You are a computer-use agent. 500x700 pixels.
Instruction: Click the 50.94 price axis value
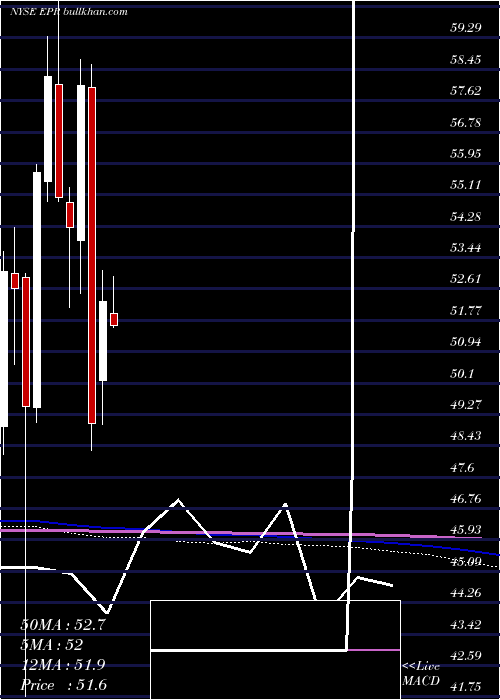click(466, 342)
